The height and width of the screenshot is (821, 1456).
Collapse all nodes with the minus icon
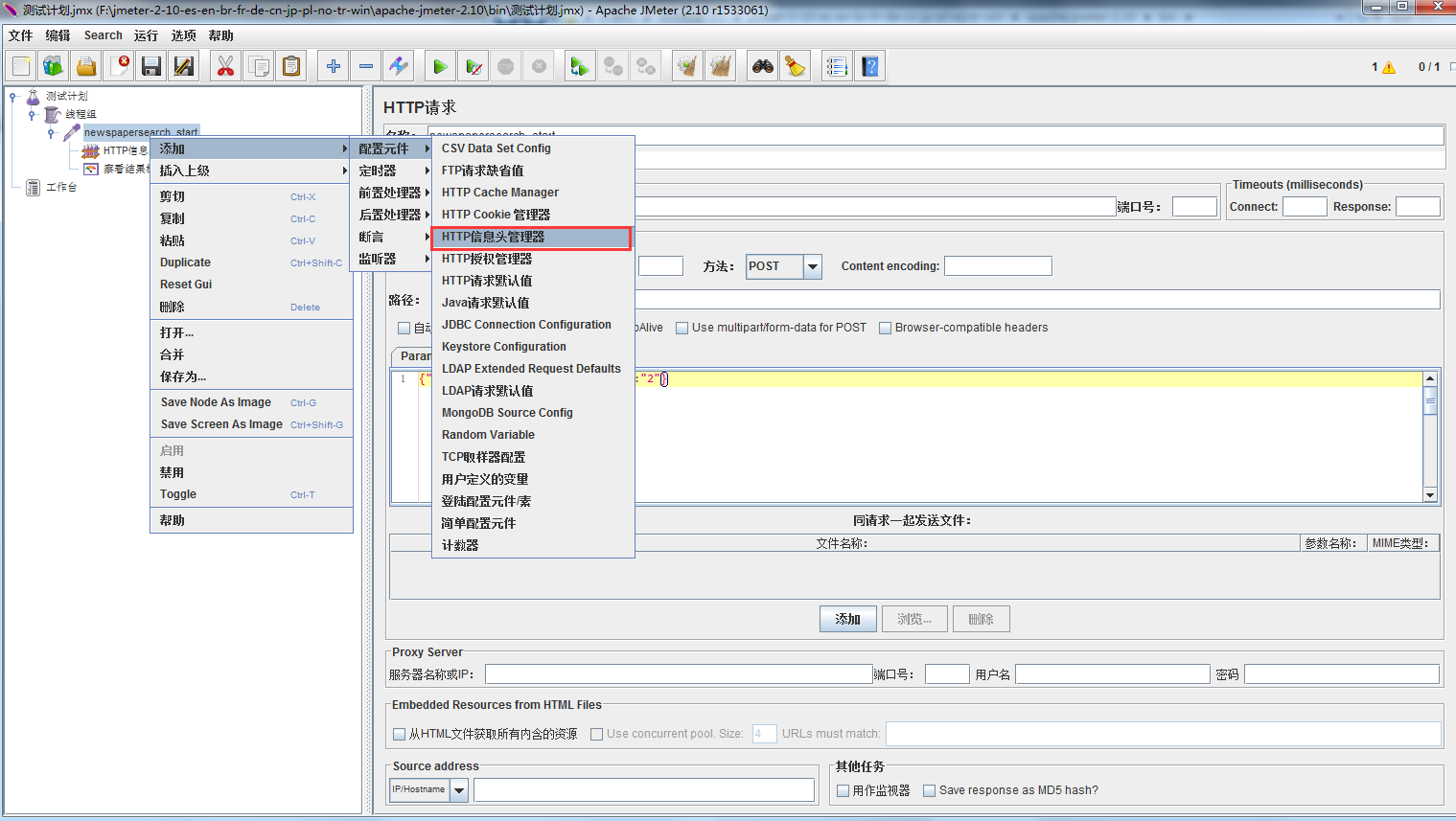coord(365,66)
